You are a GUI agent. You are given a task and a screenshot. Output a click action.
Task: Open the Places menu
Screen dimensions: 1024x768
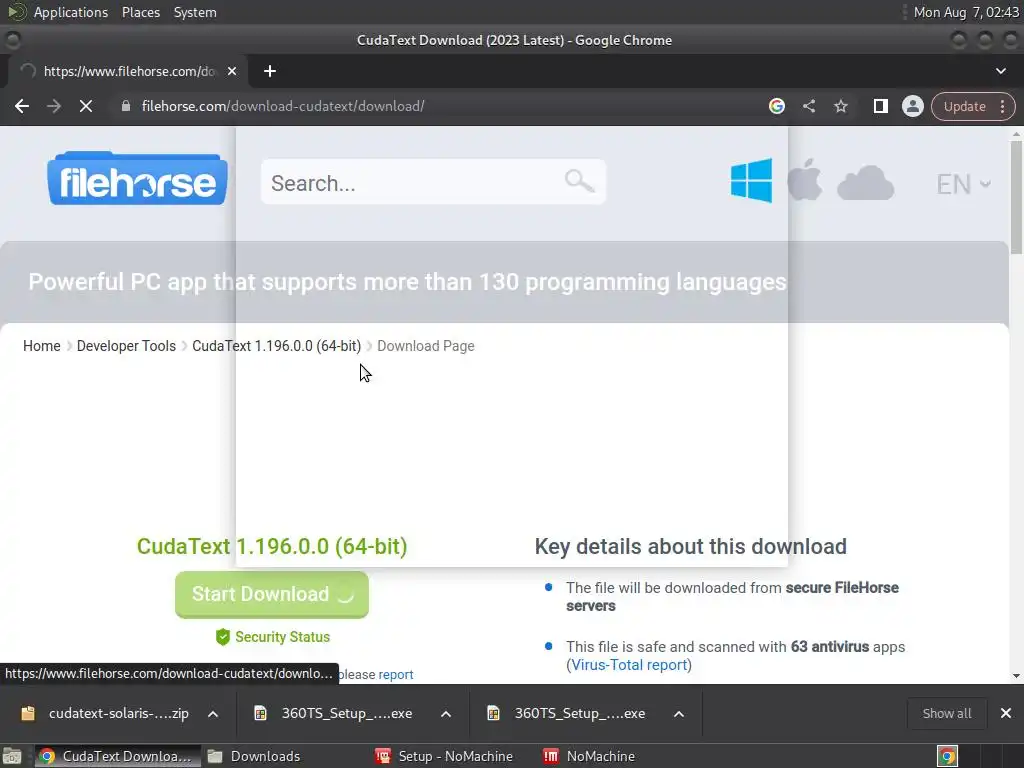click(140, 12)
